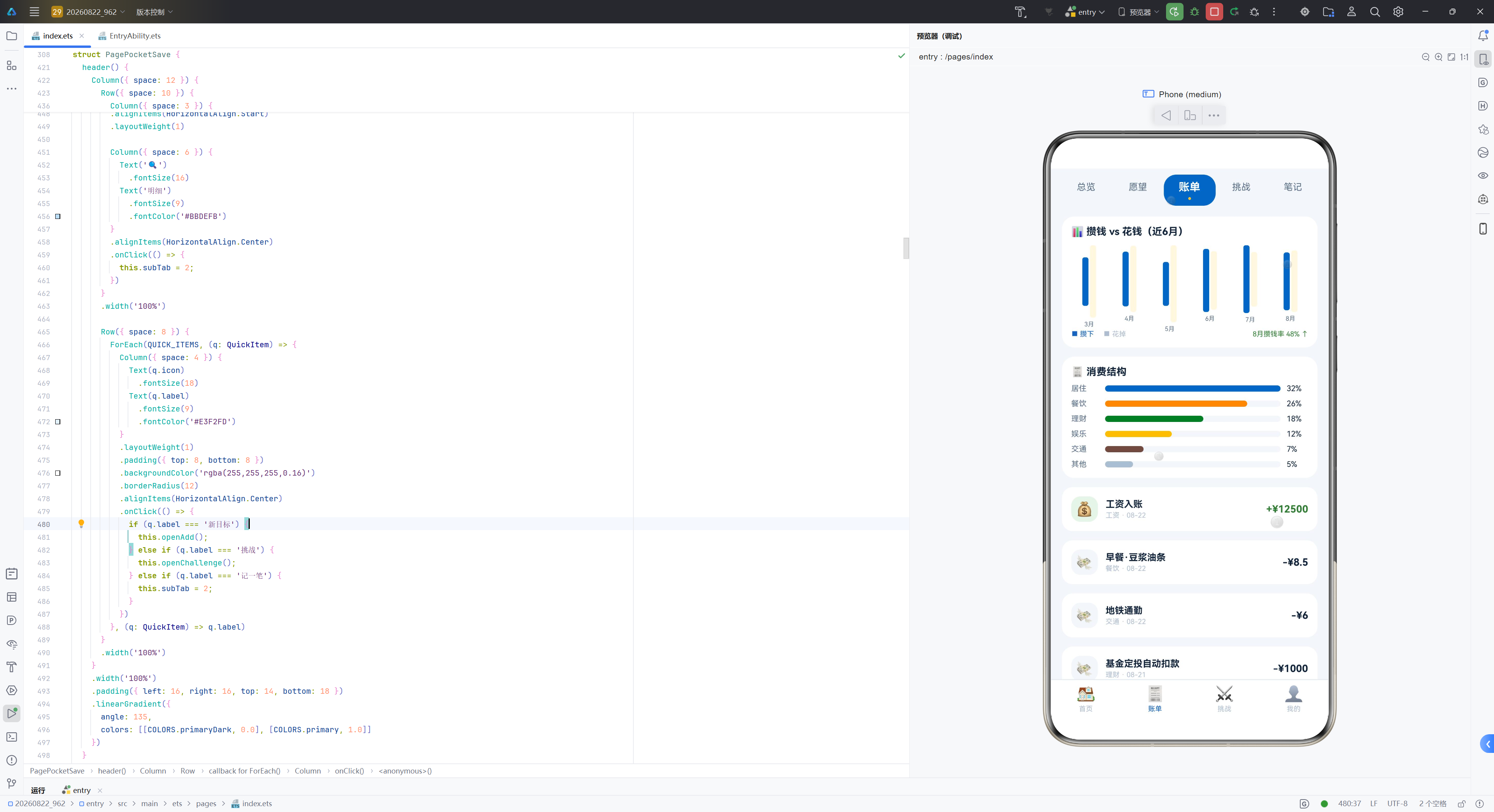The height and width of the screenshot is (812, 1494).
Task: Open the problems warning icon in left sidebar
Action: [x=12, y=760]
